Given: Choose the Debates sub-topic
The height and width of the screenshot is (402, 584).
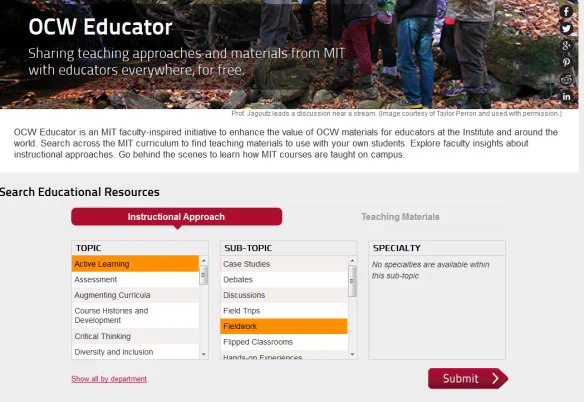Looking at the screenshot, I should (x=284, y=279).
